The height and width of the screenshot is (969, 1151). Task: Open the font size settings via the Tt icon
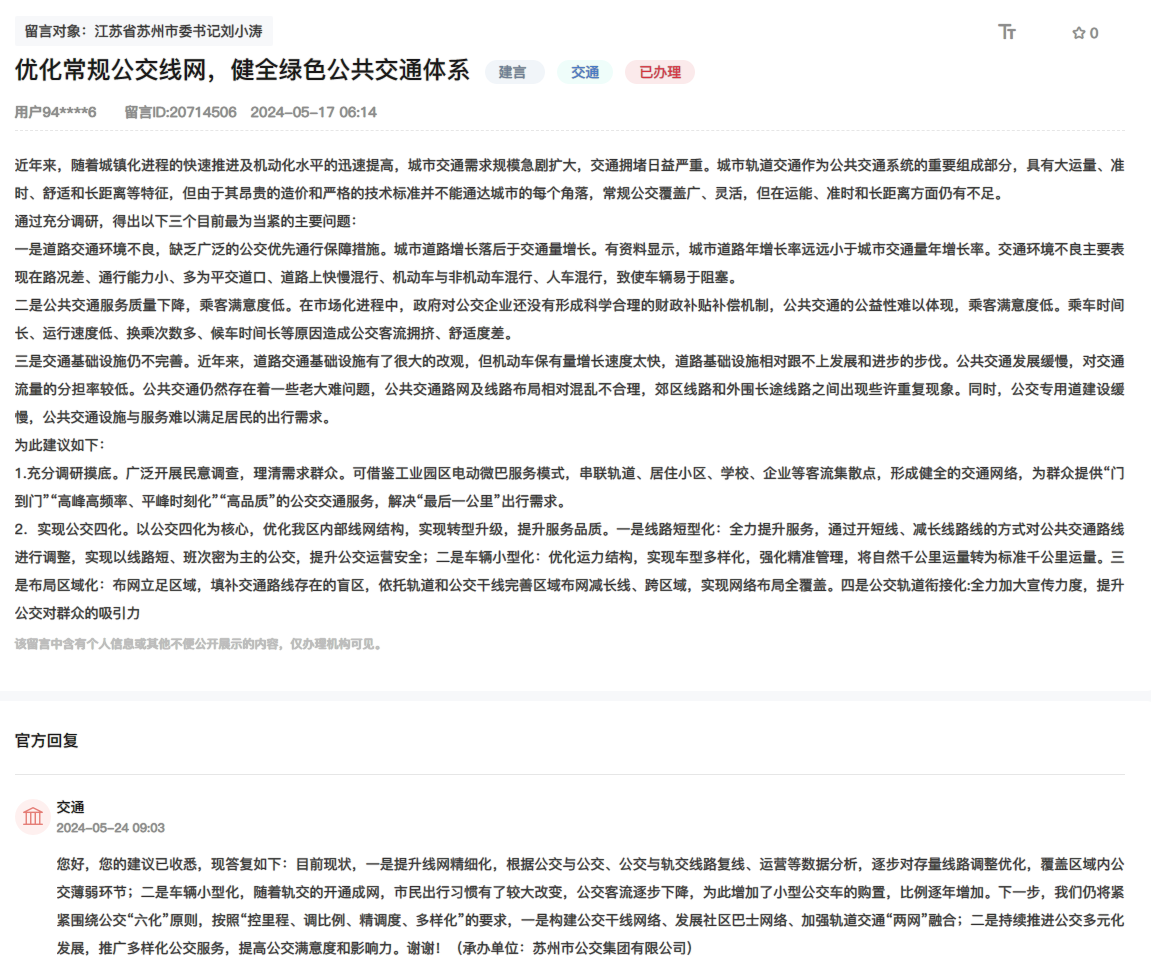pyautogui.click(x=1005, y=33)
